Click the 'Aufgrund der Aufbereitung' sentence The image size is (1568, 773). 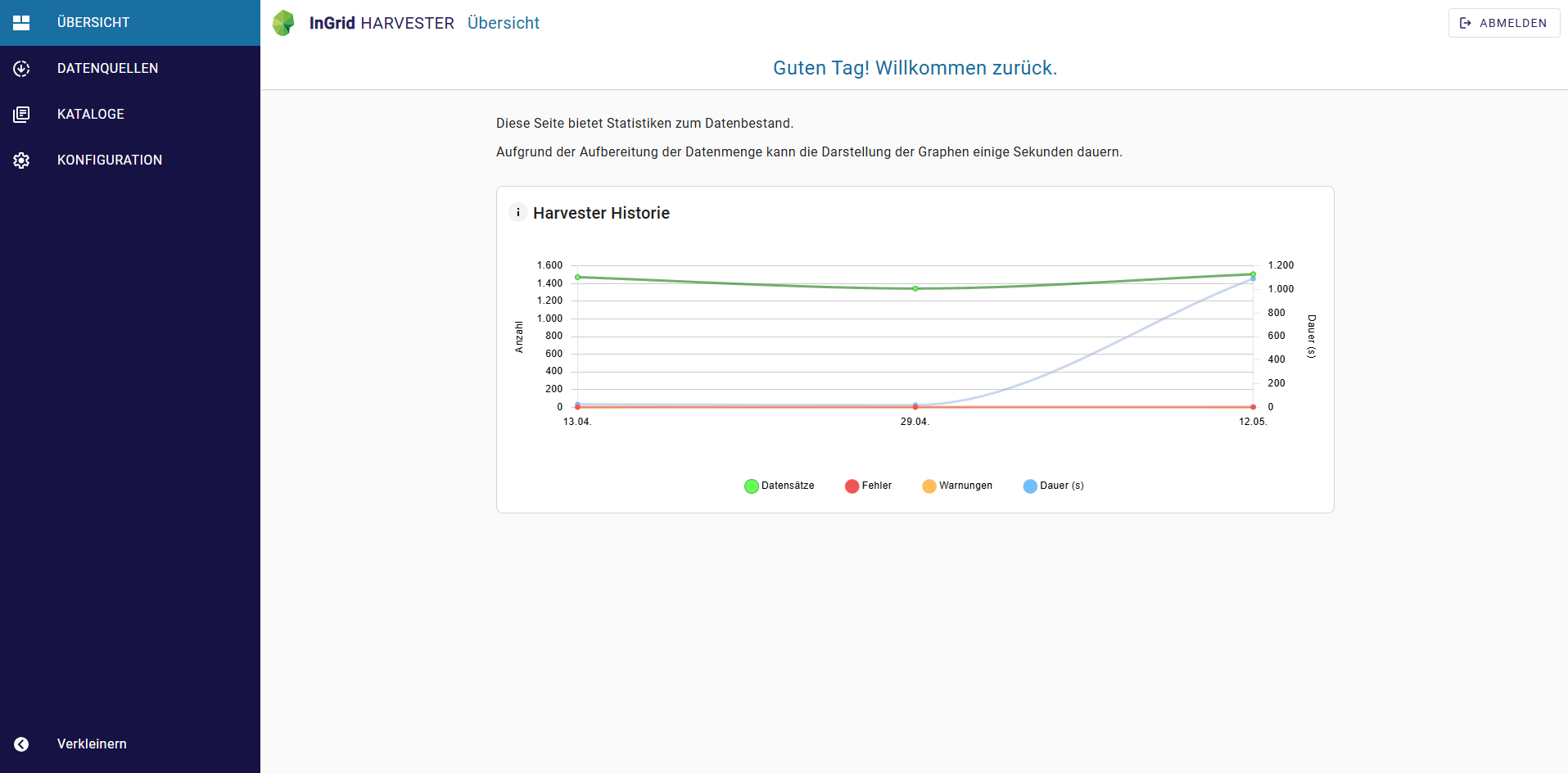coord(809,152)
